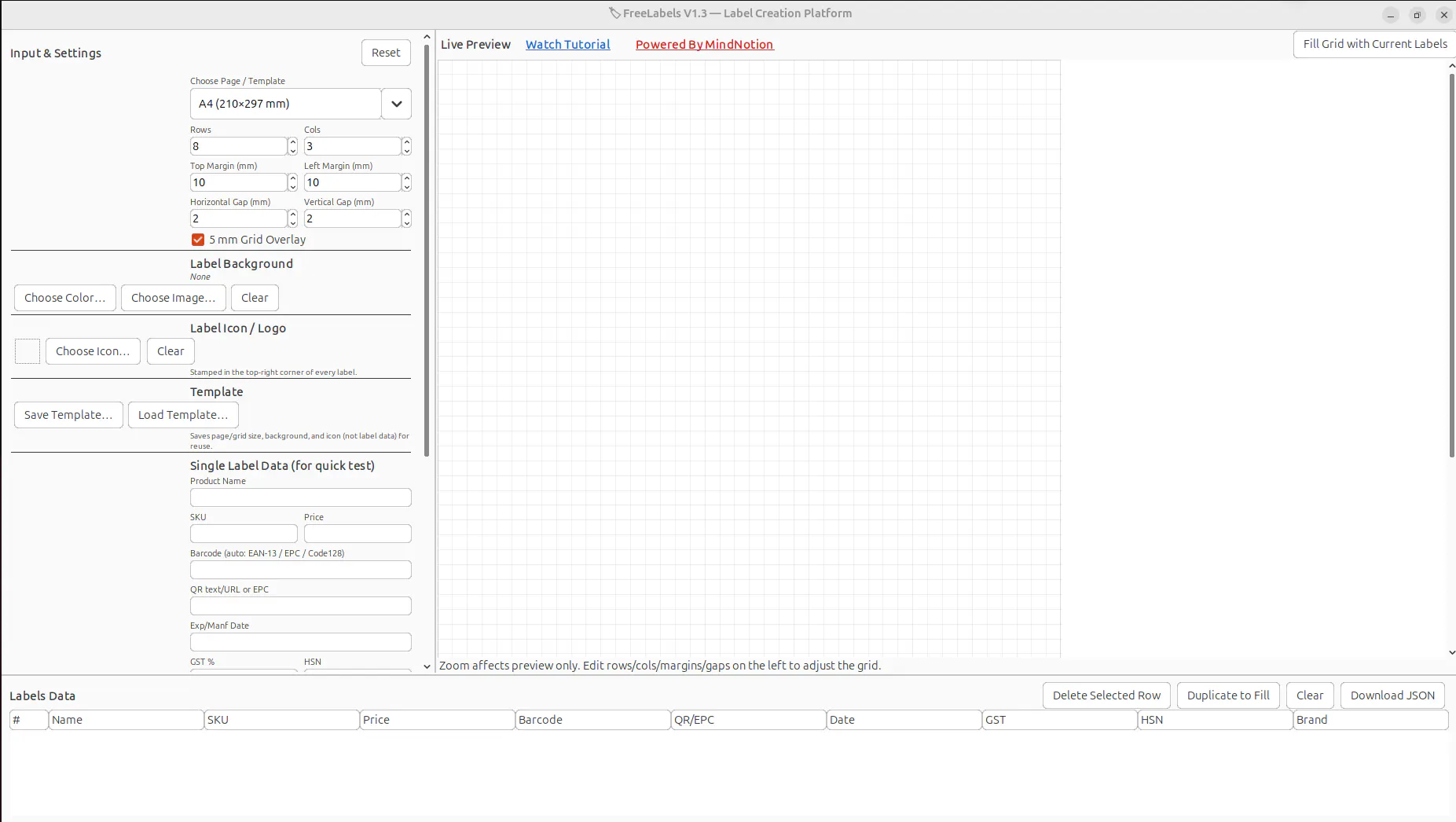Clear the Labels Data table

click(1310, 695)
